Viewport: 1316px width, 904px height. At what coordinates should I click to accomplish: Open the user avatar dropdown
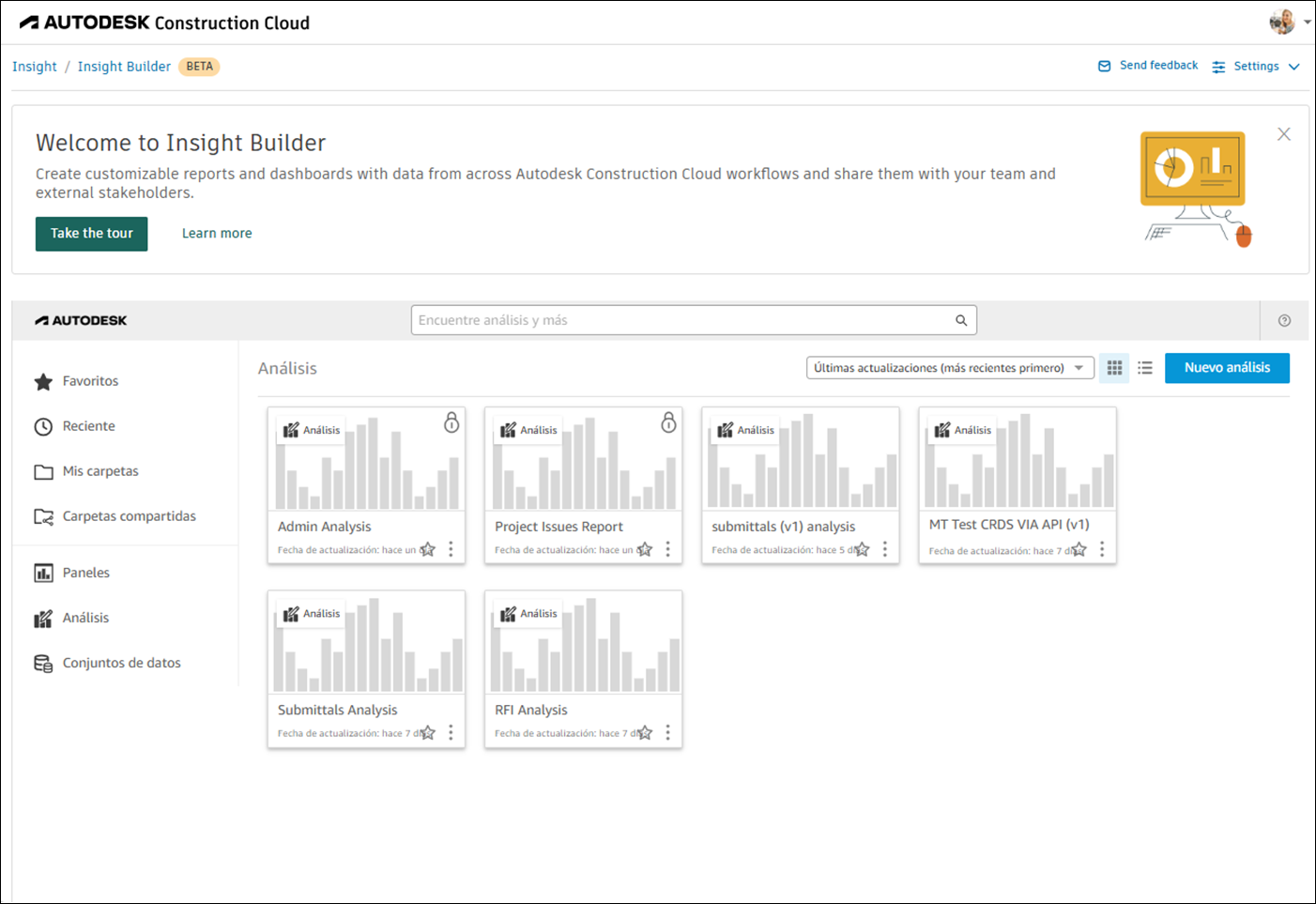[1281, 21]
